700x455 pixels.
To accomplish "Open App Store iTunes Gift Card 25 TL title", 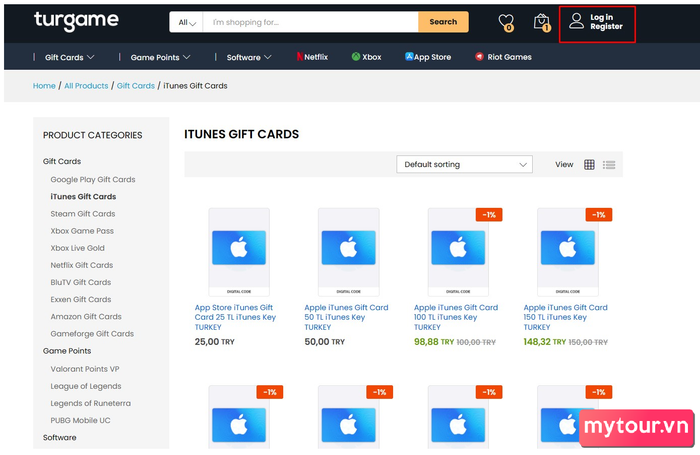I will coord(235,317).
